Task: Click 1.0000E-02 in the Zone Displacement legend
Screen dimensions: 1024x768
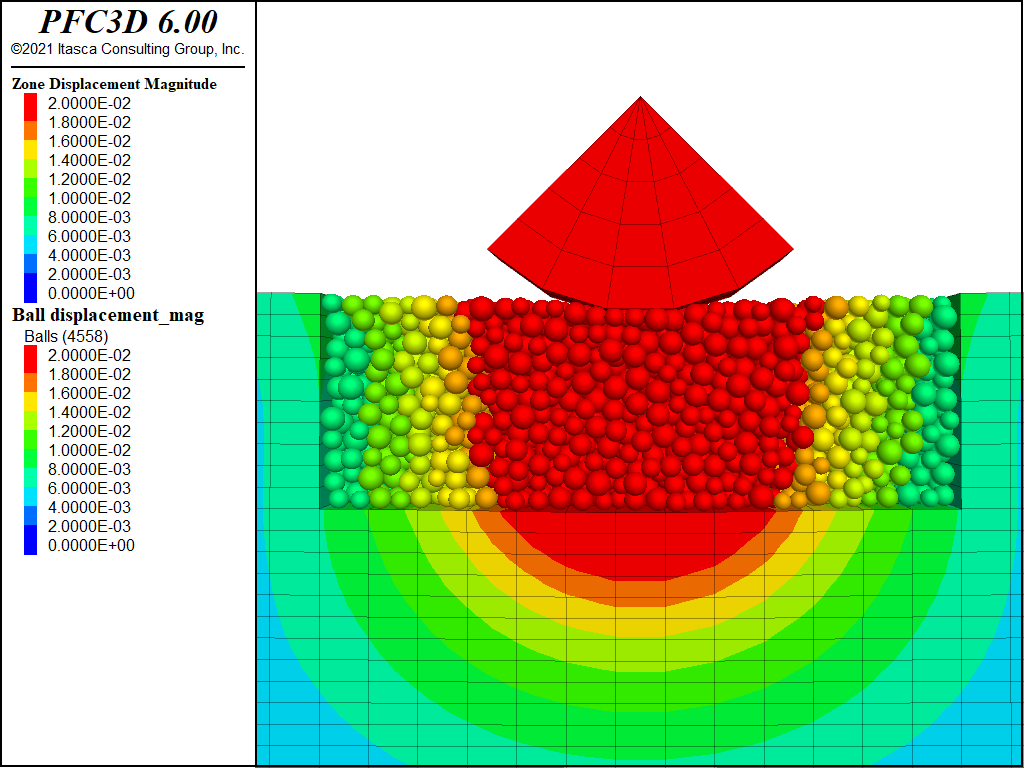Action: point(89,198)
